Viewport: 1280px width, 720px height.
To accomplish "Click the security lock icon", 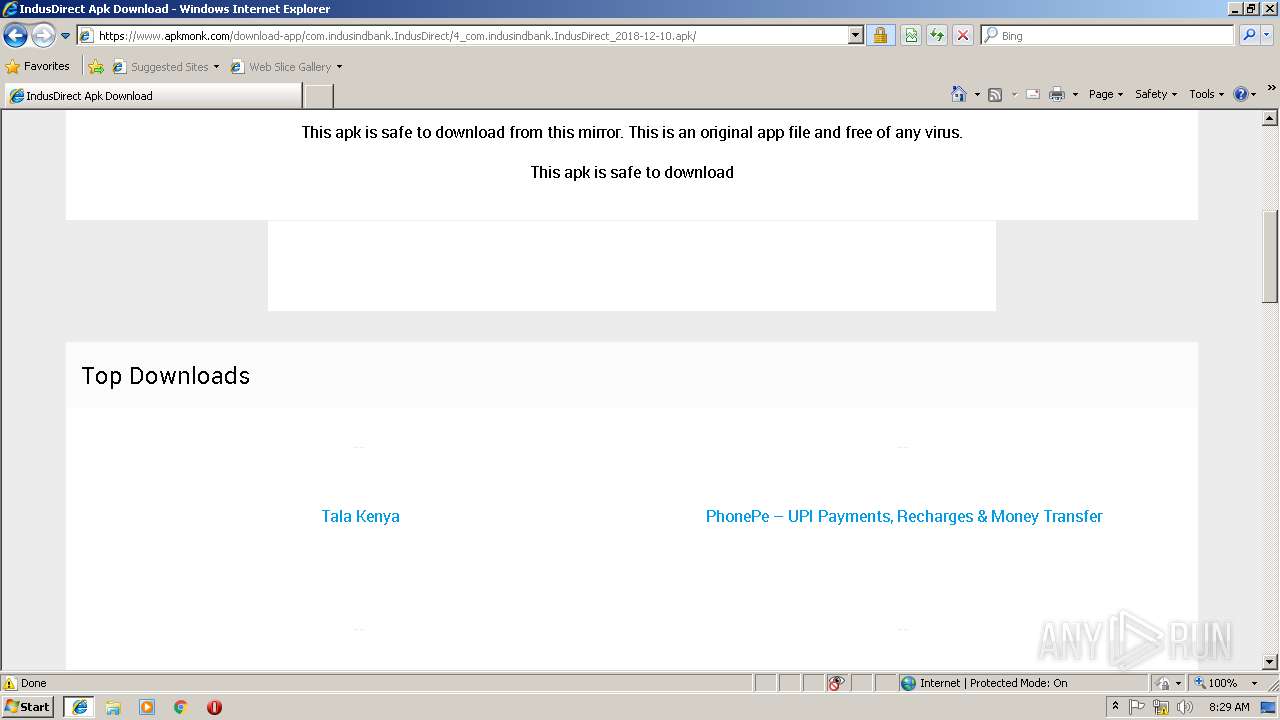I will tap(880, 36).
